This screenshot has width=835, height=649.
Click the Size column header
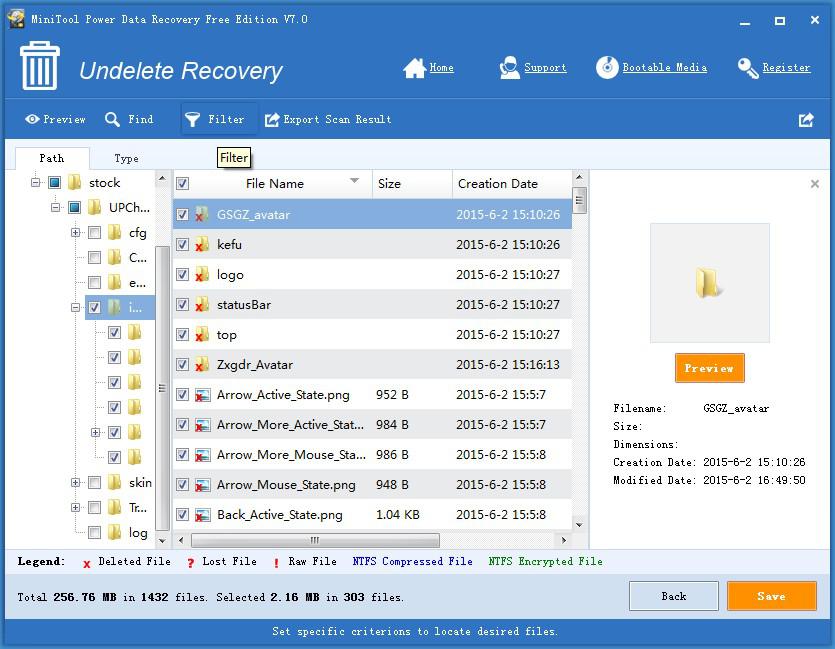coord(412,184)
